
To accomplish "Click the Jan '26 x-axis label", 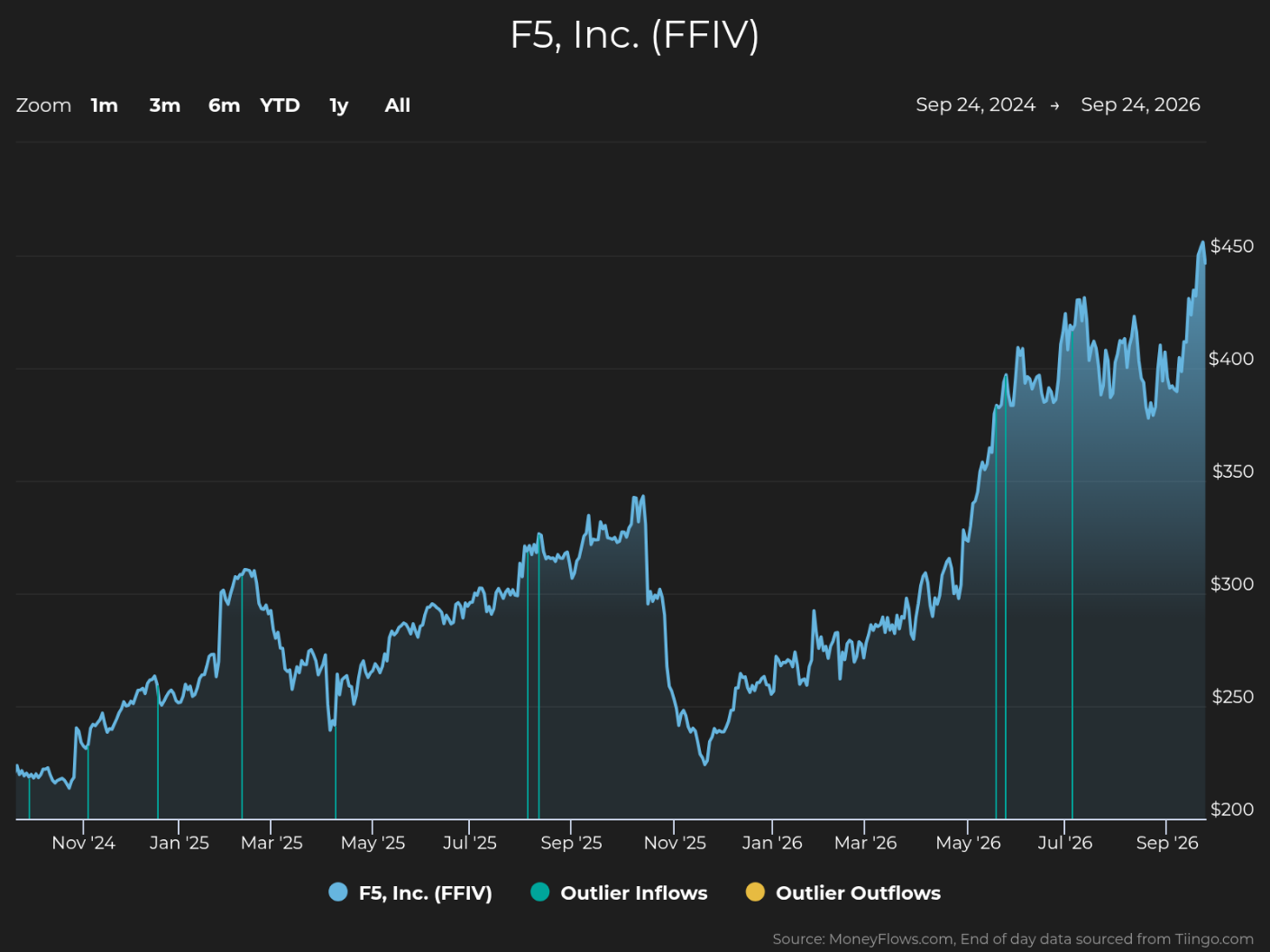I will (x=772, y=843).
